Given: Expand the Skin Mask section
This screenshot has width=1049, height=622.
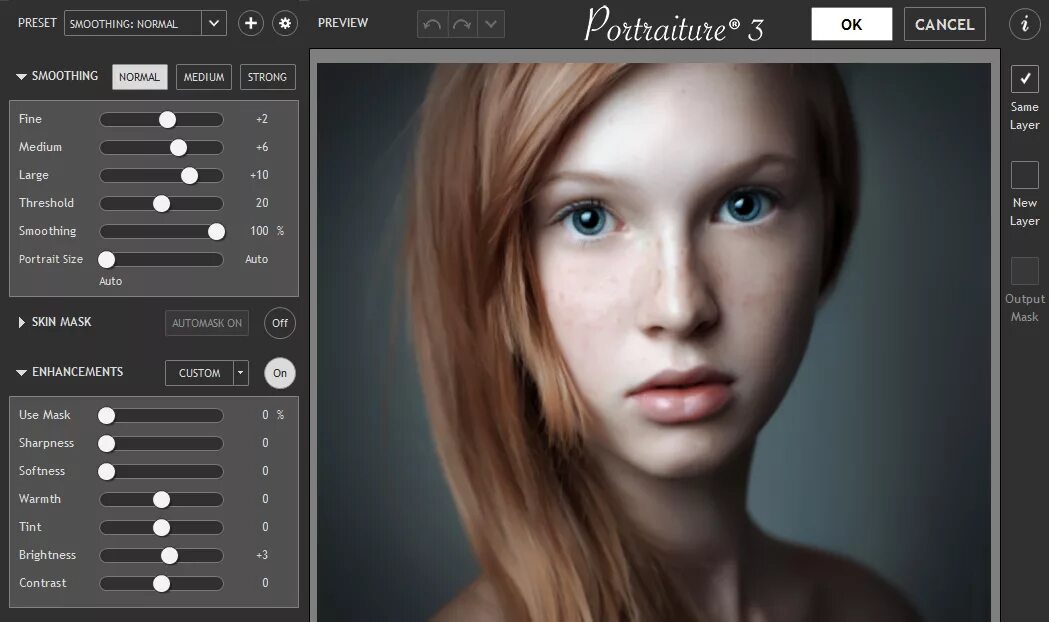Looking at the screenshot, I should click(x=21, y=322).
